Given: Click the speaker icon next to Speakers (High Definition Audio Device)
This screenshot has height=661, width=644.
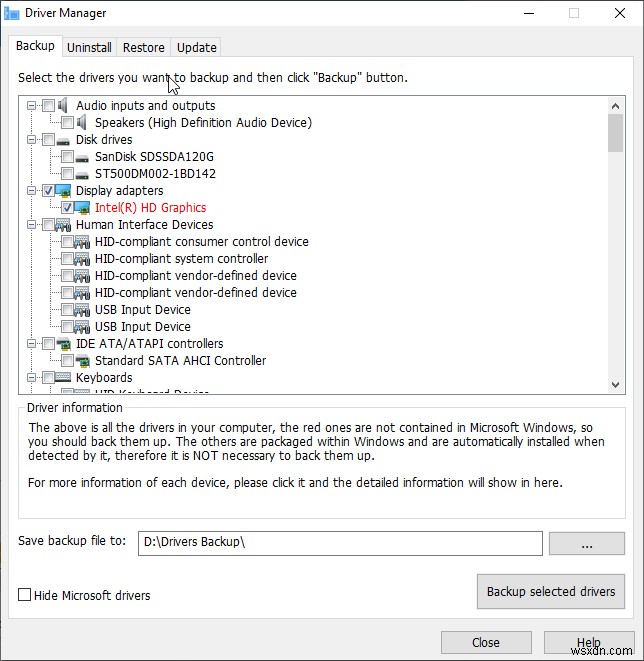Looking at the screenshot, I should [x=82, y=122].
